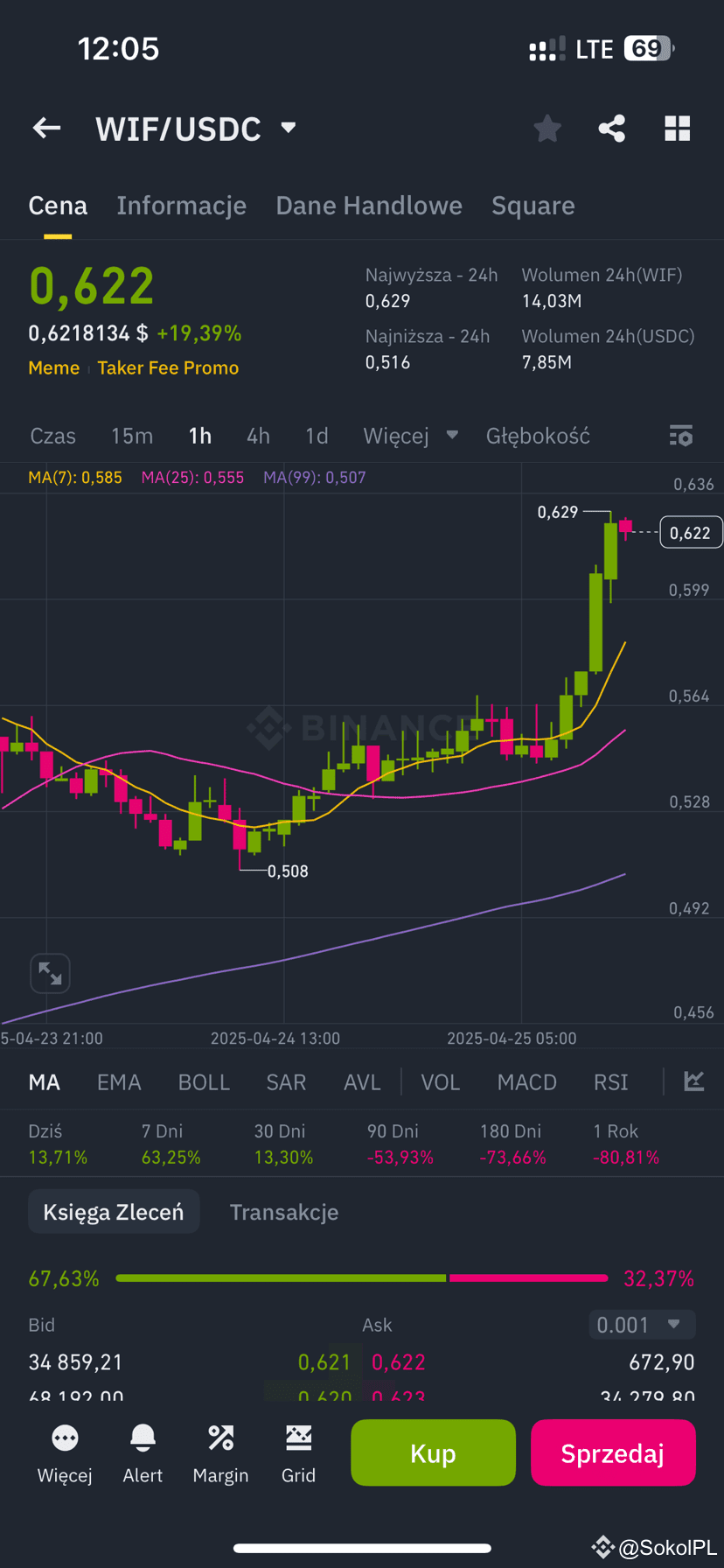Tap the Alert bell icon

(x=143, y=1438)
